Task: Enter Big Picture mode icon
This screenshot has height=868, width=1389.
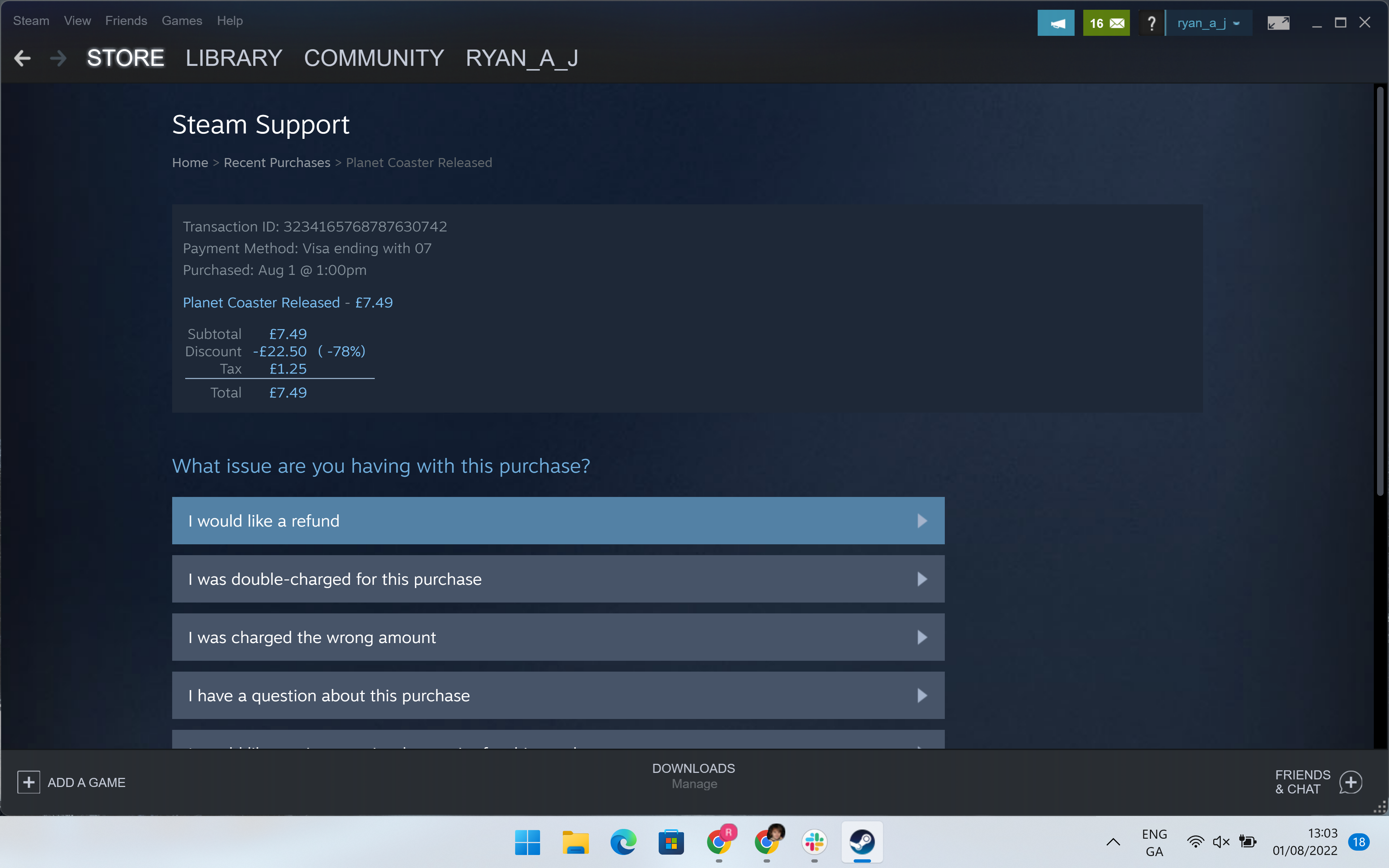Action: pyautogui.click(x=1278, y=23)
